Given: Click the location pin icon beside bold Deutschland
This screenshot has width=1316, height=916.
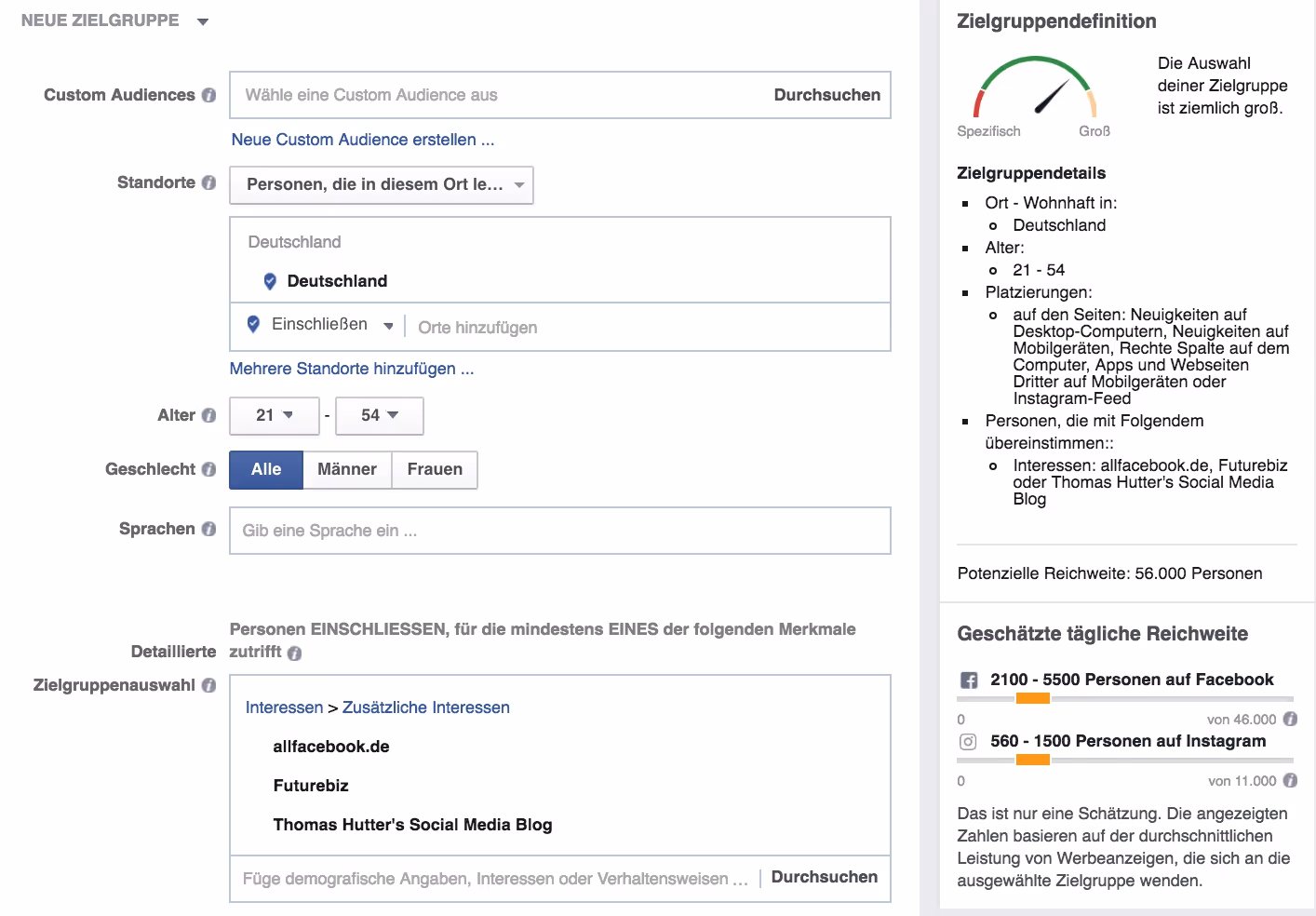Looking at the screenshot, I should pyautogui.click(x=270, y=281).
